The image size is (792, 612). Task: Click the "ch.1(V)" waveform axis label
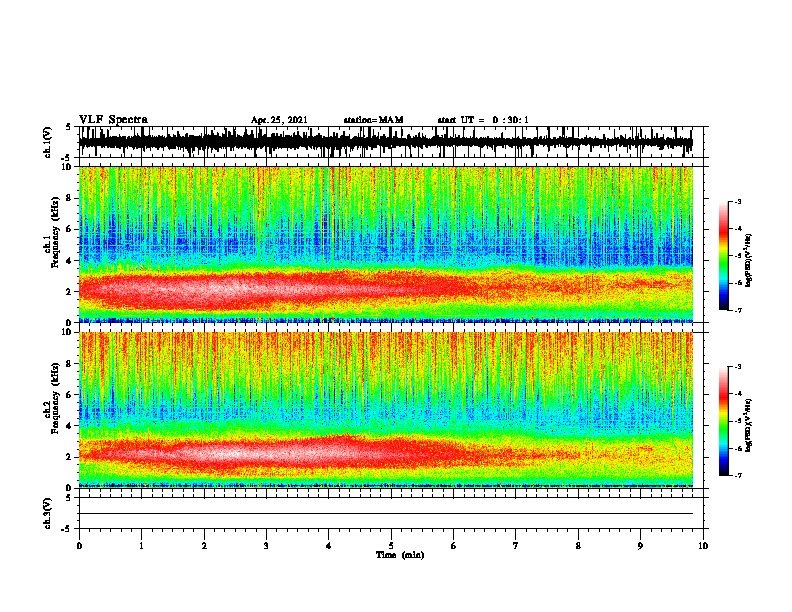coord(47,142)
